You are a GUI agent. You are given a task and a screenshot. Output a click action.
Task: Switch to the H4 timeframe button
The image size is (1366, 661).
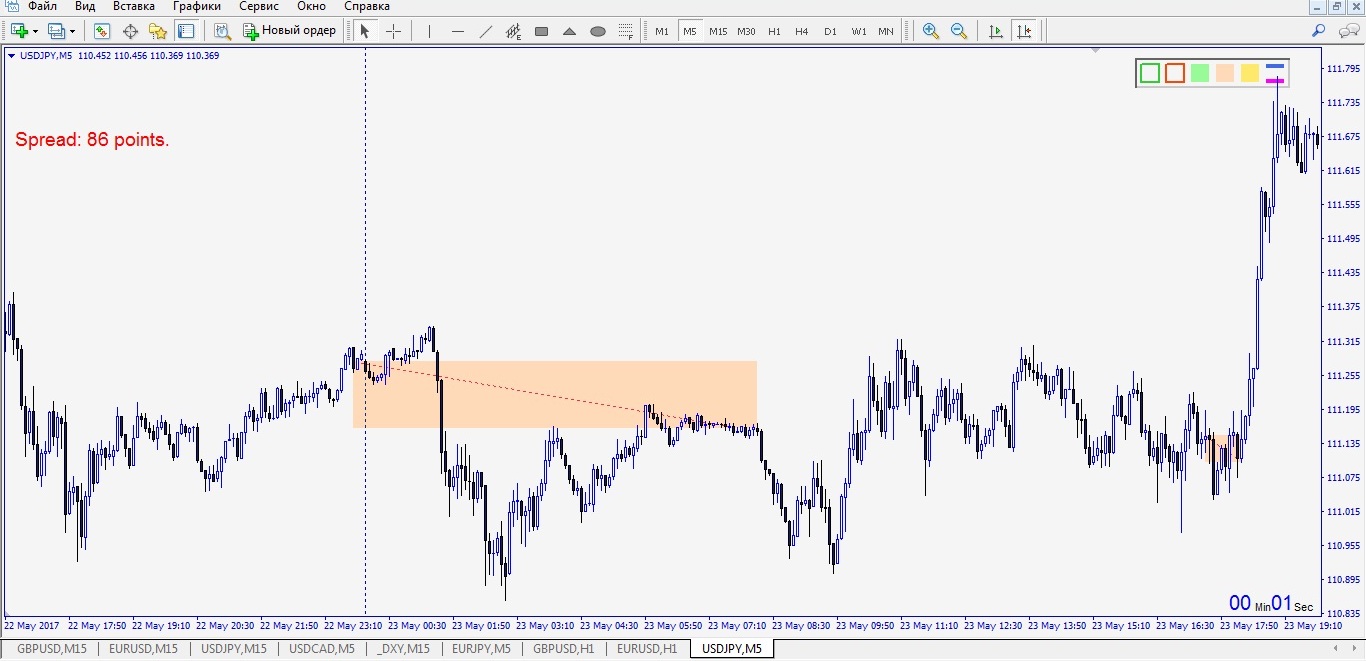[x=802, y=31]
